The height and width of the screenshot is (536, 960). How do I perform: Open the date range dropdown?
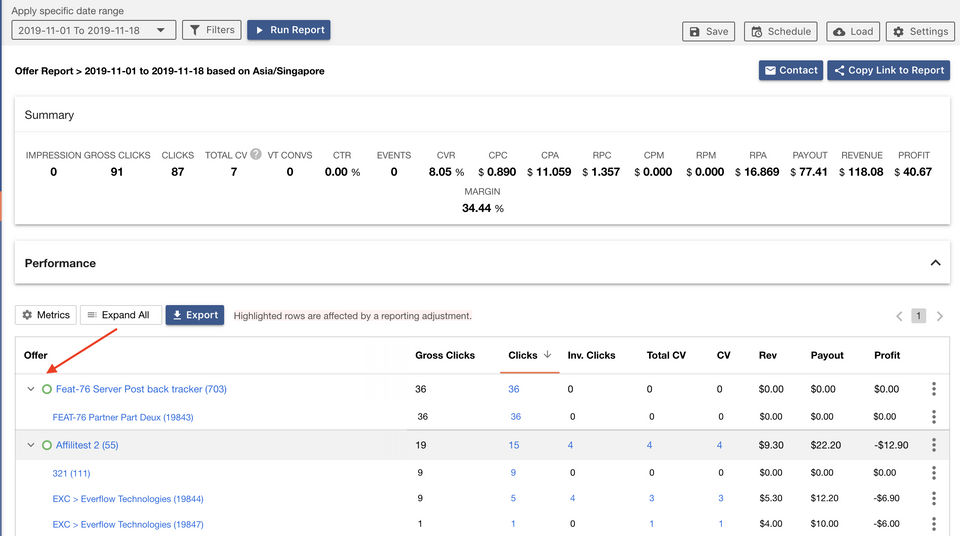[x=93, y=31]
